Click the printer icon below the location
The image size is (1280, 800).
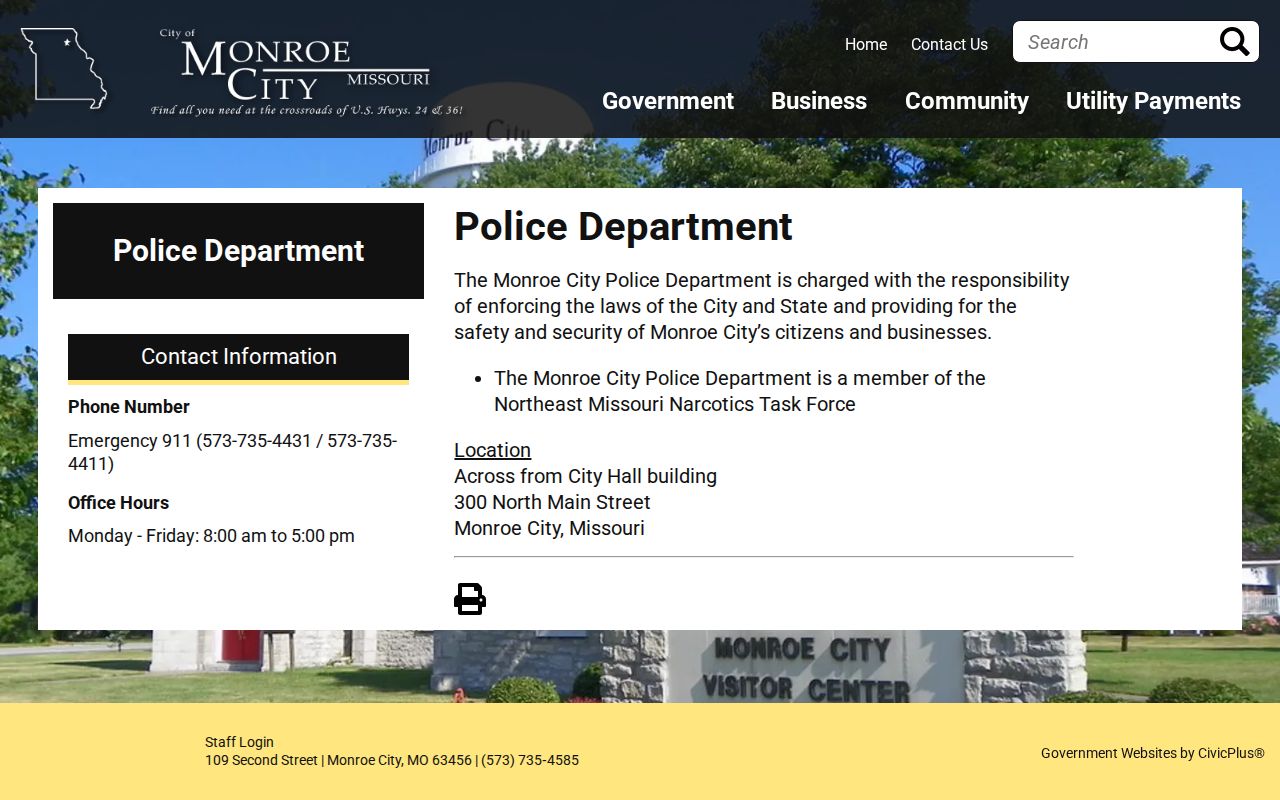(470, 599)
